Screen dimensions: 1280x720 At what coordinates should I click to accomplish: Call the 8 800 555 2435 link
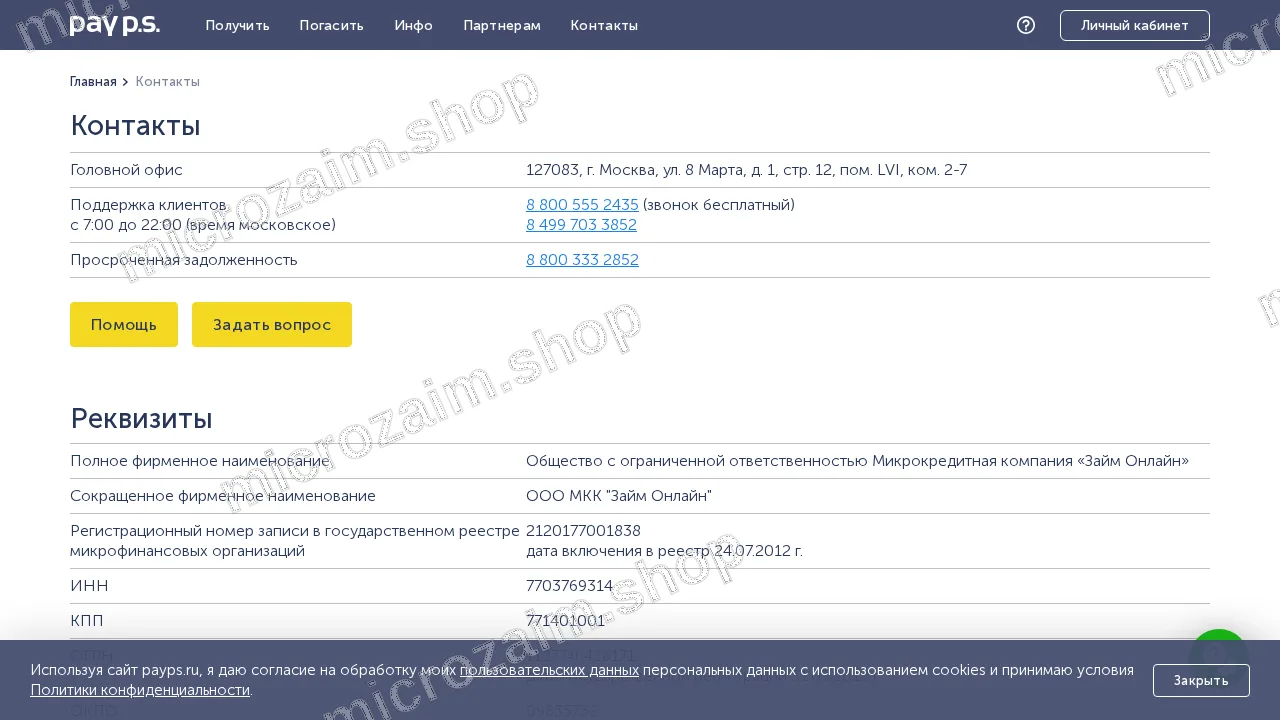pyautogui.click(x=582, y=205)
